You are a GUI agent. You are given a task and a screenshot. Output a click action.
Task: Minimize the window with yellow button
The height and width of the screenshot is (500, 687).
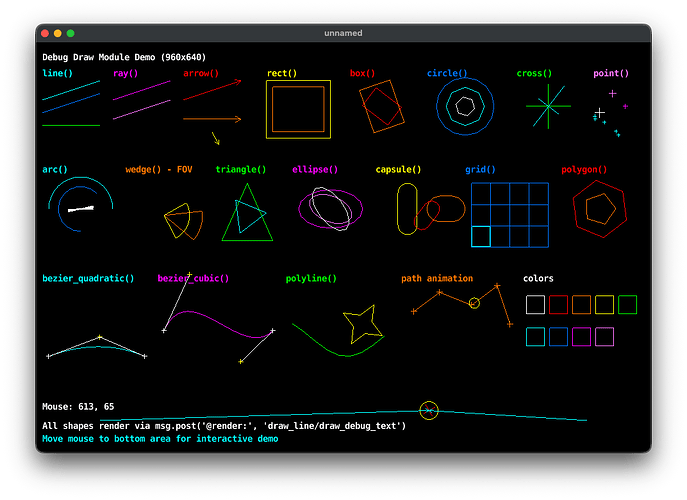tap(57, 33)
